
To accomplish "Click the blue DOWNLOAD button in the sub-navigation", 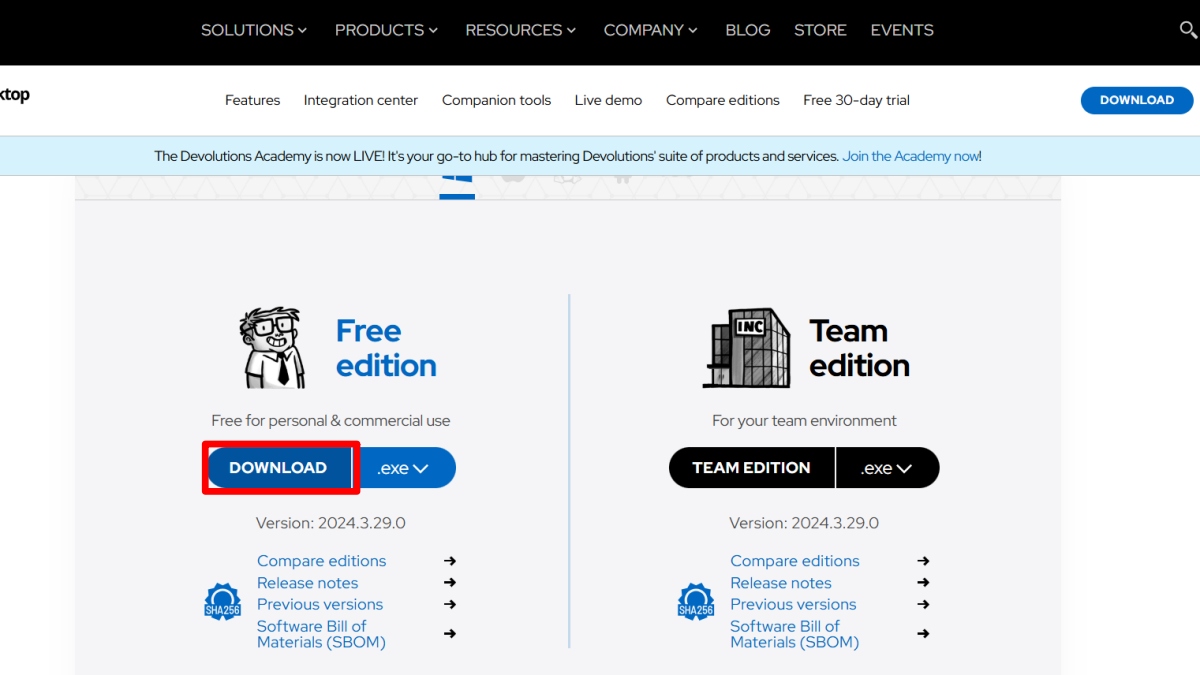I will (x=1137, y=100).
